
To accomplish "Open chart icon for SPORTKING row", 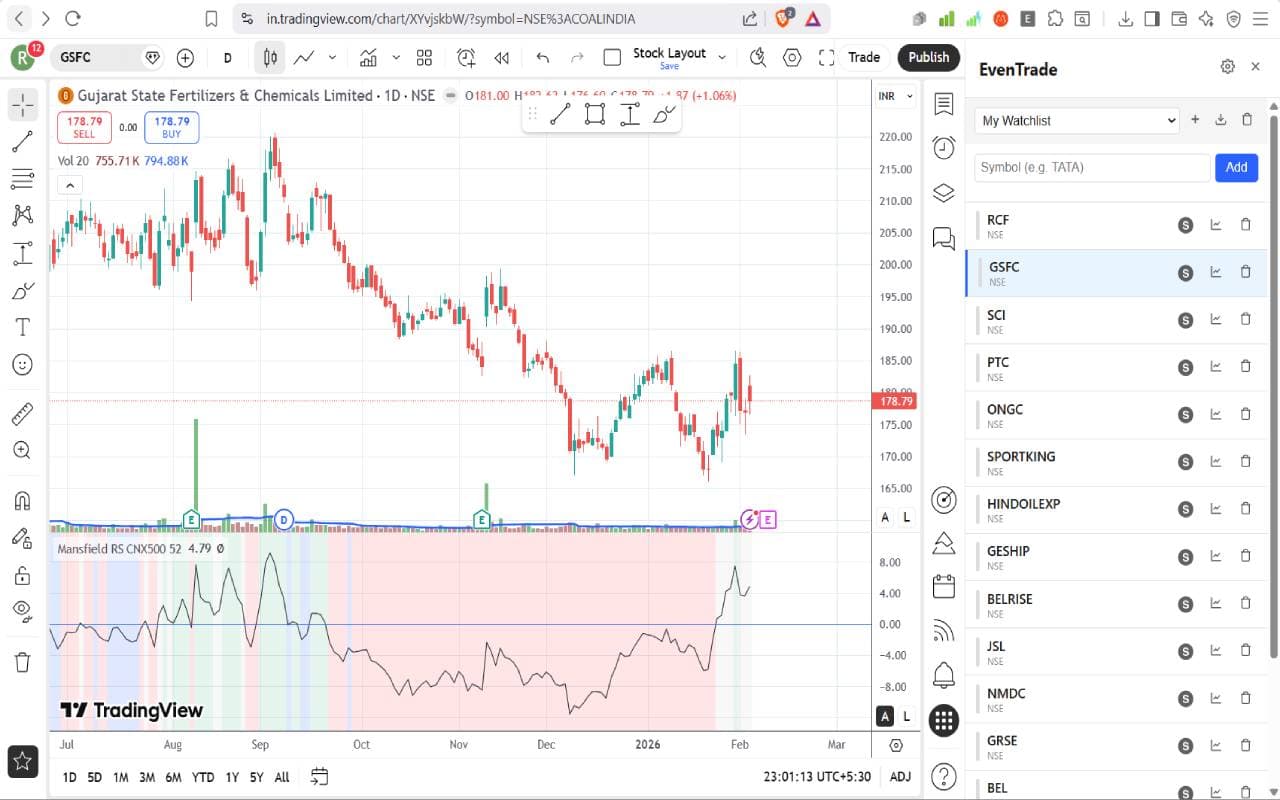I will pos(1216,461).
